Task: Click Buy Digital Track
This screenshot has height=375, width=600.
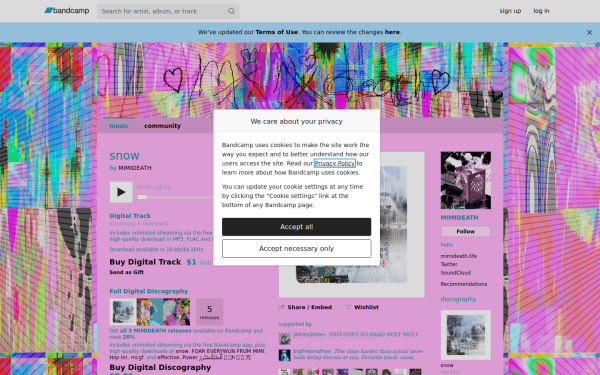Action: tap(145, 262)
